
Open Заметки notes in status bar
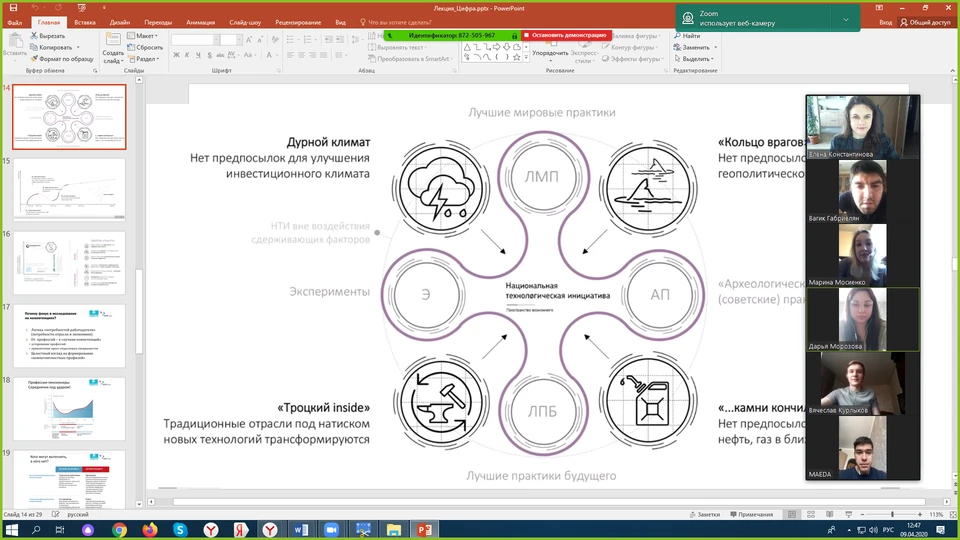coord(705,514)
